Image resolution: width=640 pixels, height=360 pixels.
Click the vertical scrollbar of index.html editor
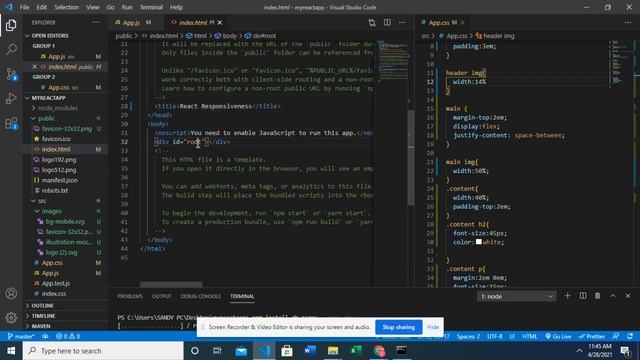[411, 157]
